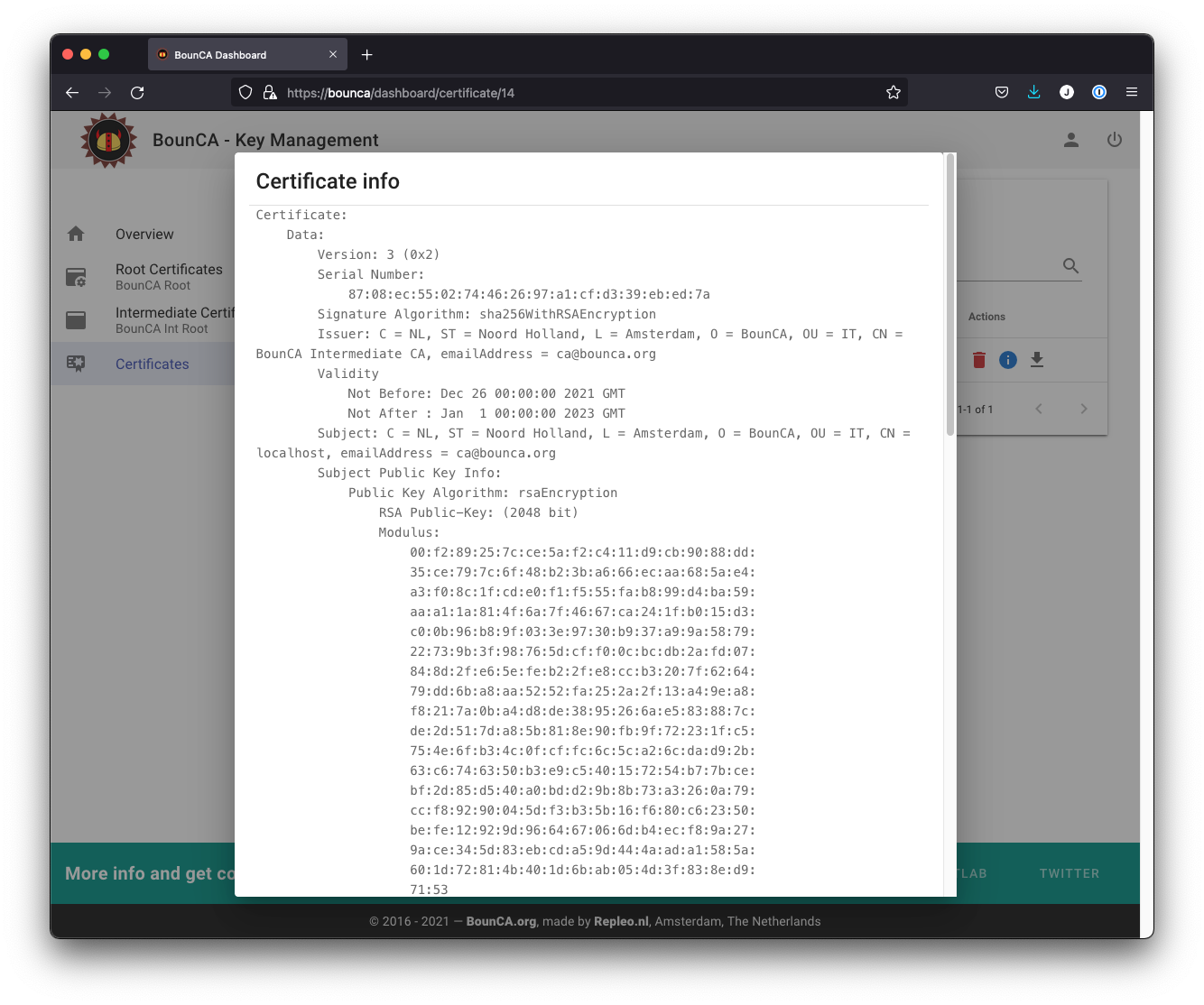Reload the BounCA dashboard page
Image resolution: width=1204 pixels, height=1005 pixels.
pos(137,92)
